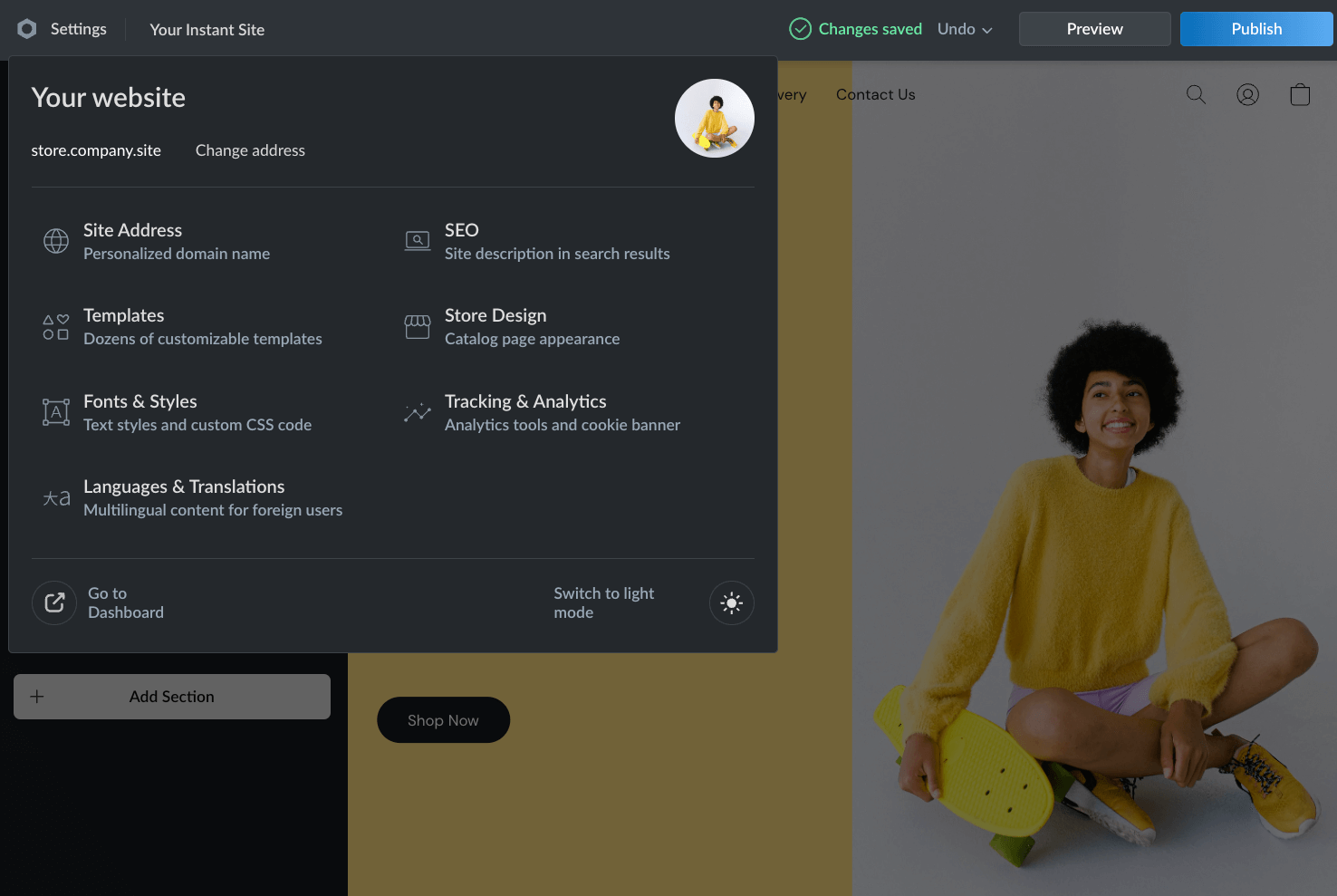
Task: Expand the Undo dropdown chevron
Action: (x=989, y=30)
